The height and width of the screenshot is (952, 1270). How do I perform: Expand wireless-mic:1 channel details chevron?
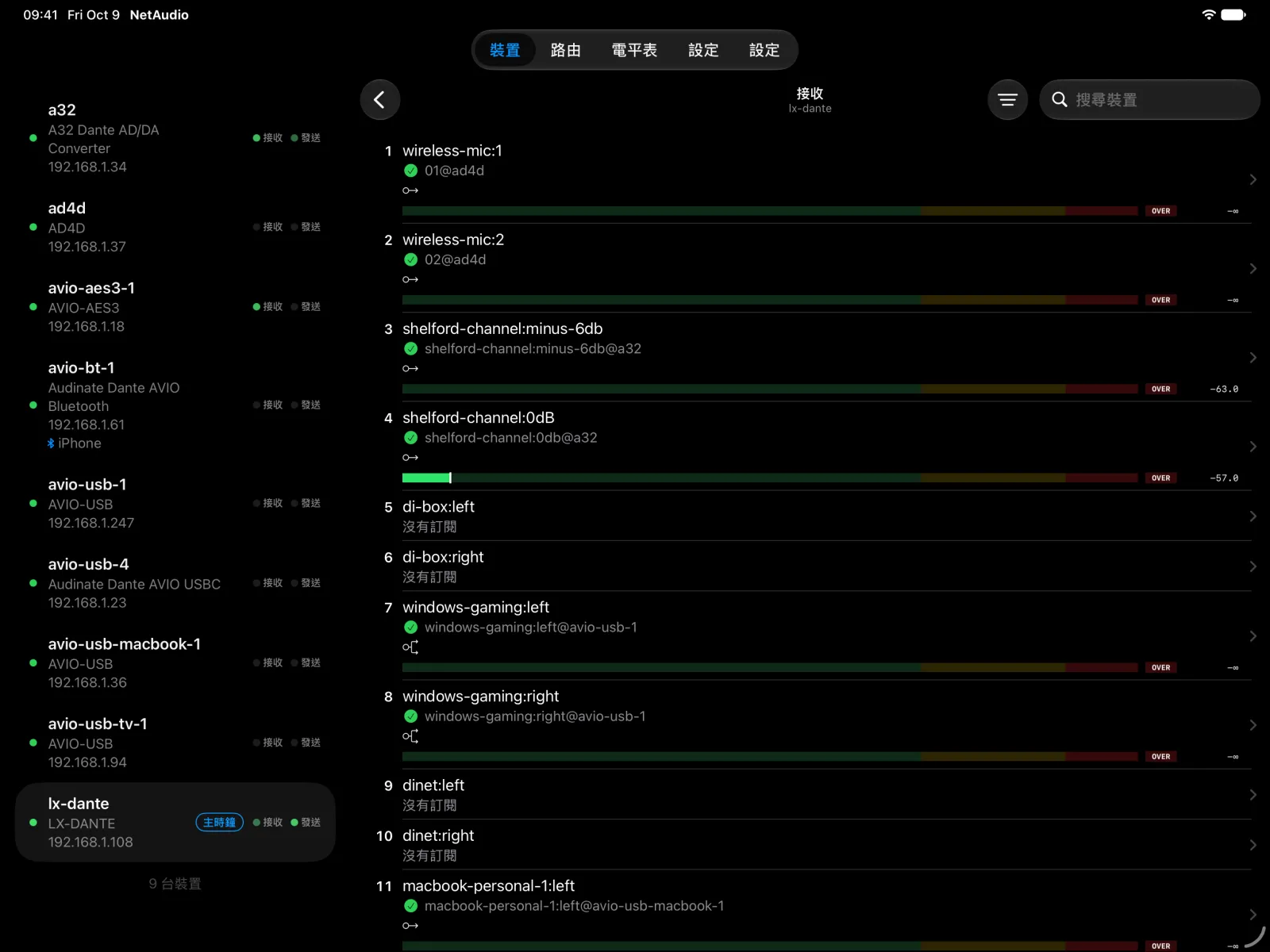[1253, 179]
